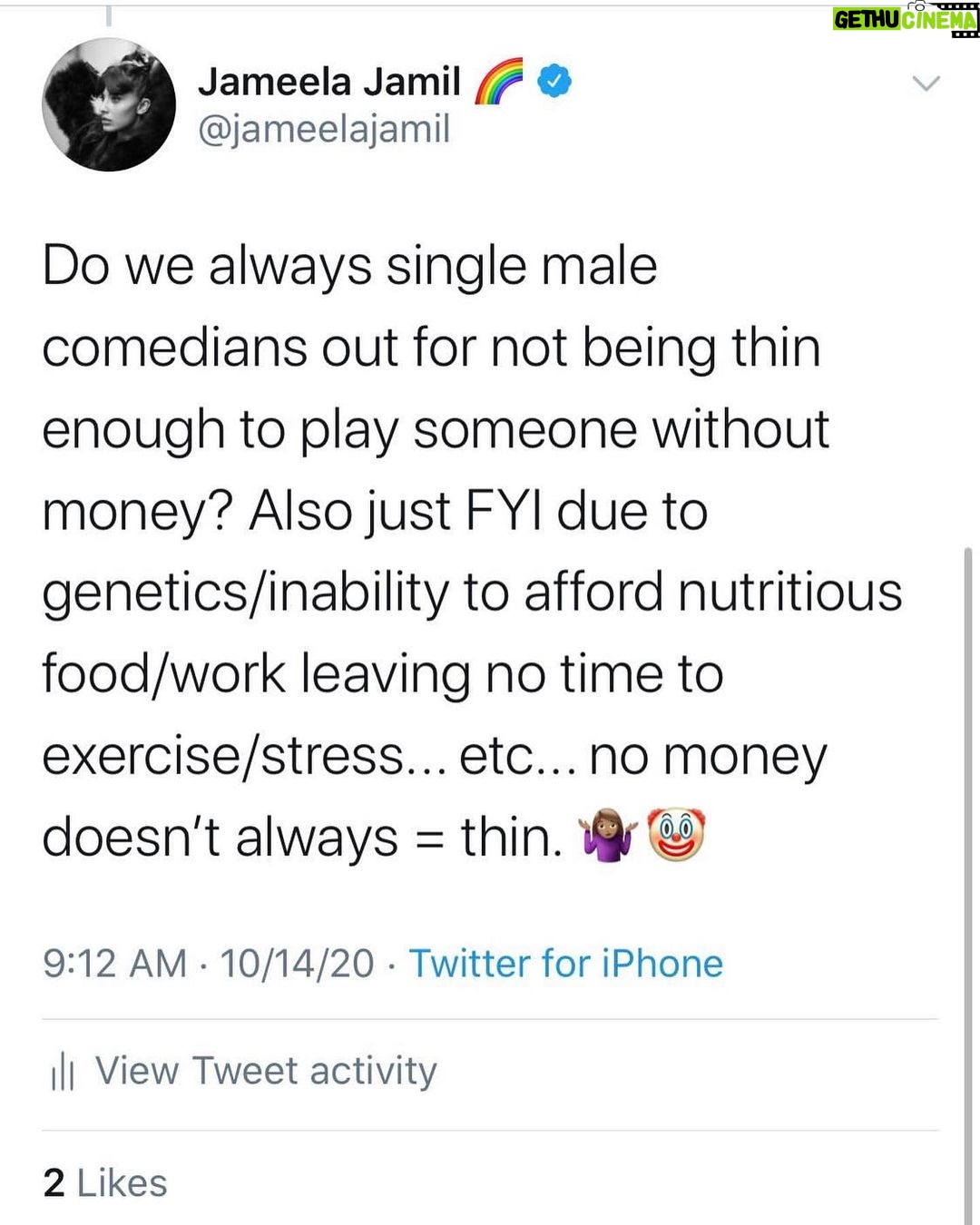Click the 9:12 AM timestamp
This screenshot has height=1225, width=980.
(x=114, y=963)
